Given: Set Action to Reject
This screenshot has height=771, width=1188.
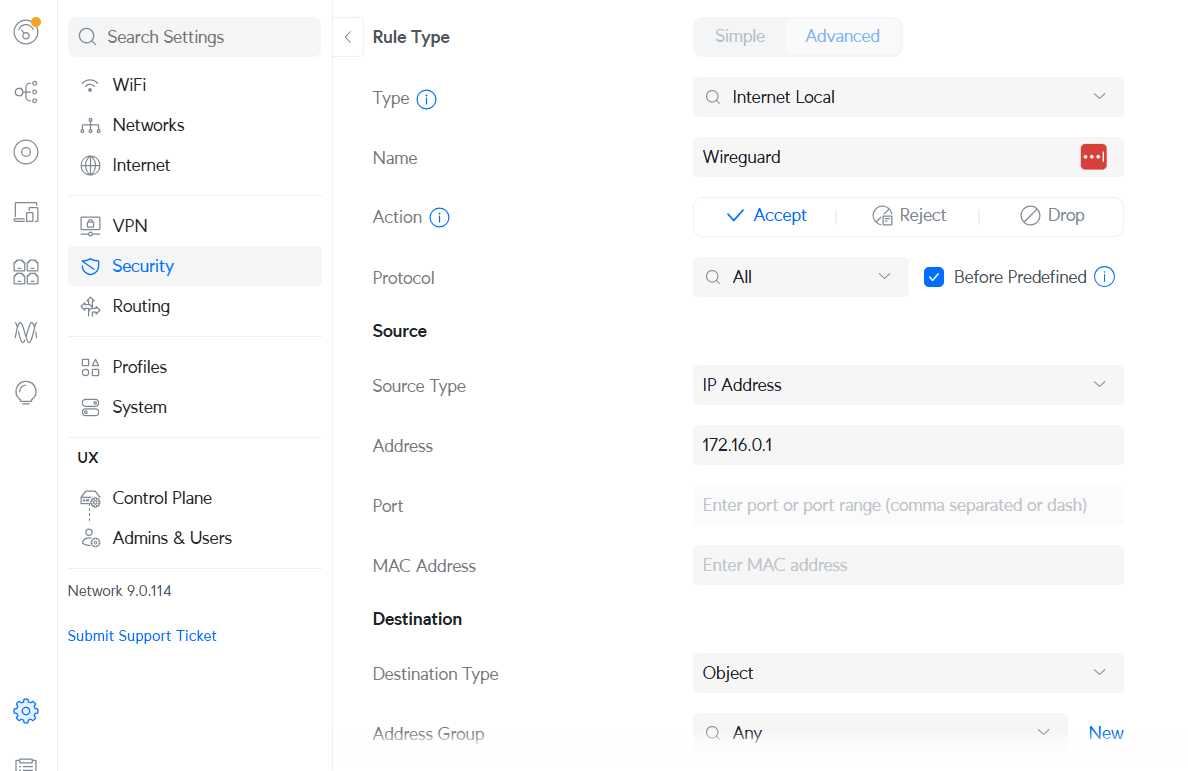Looking at the screenshot, I should click(x=908, y=216).
